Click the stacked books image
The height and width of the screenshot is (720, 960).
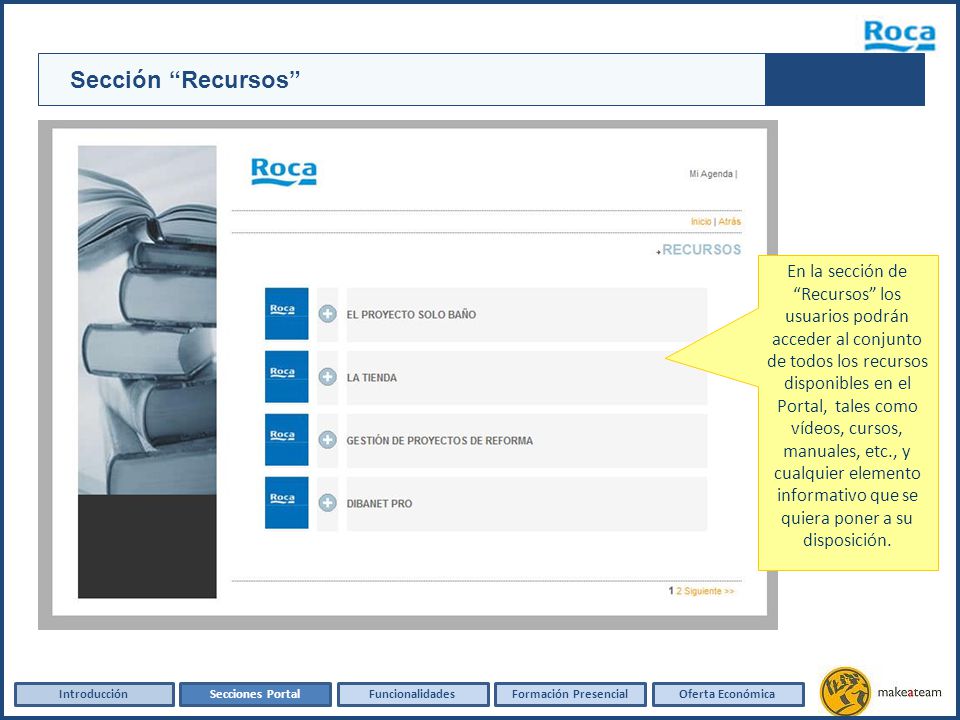tap(147, 320)
